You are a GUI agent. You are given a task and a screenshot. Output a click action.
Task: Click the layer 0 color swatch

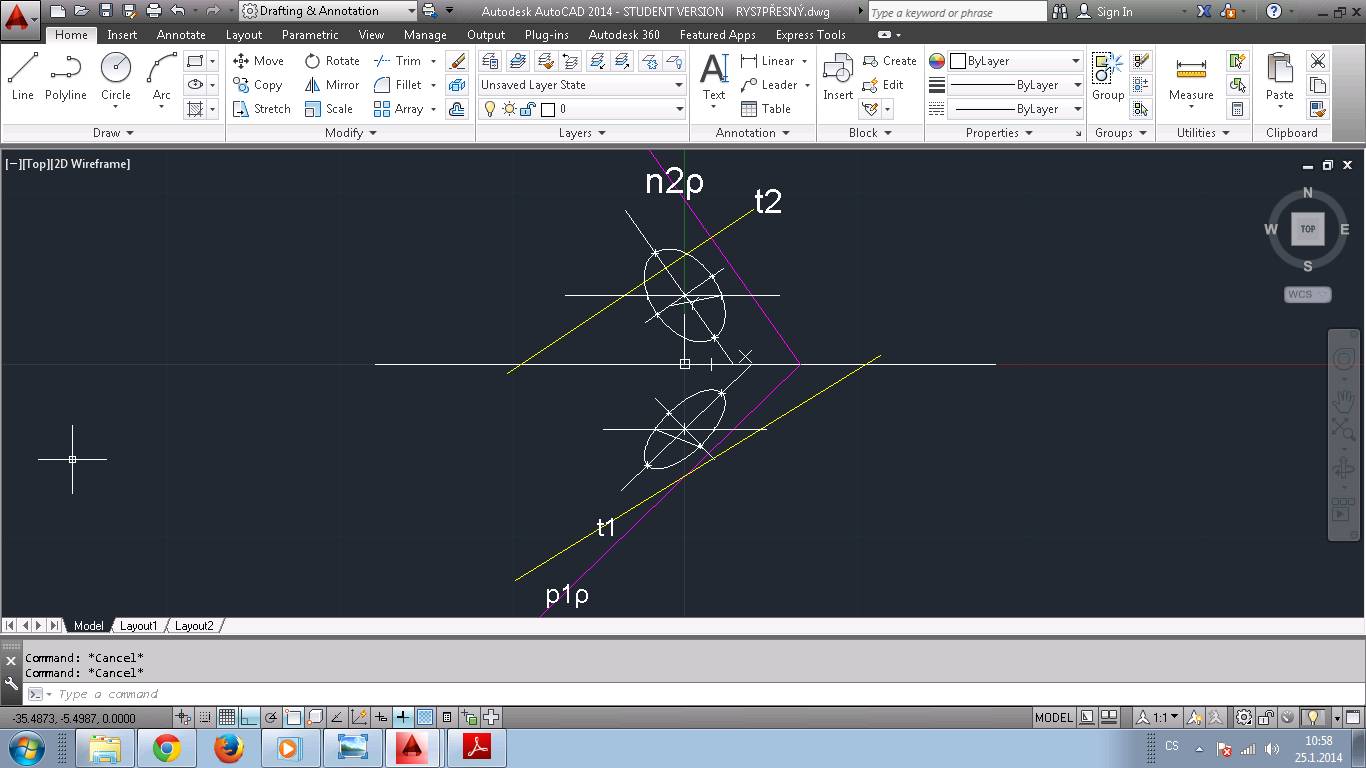(547, 109)
